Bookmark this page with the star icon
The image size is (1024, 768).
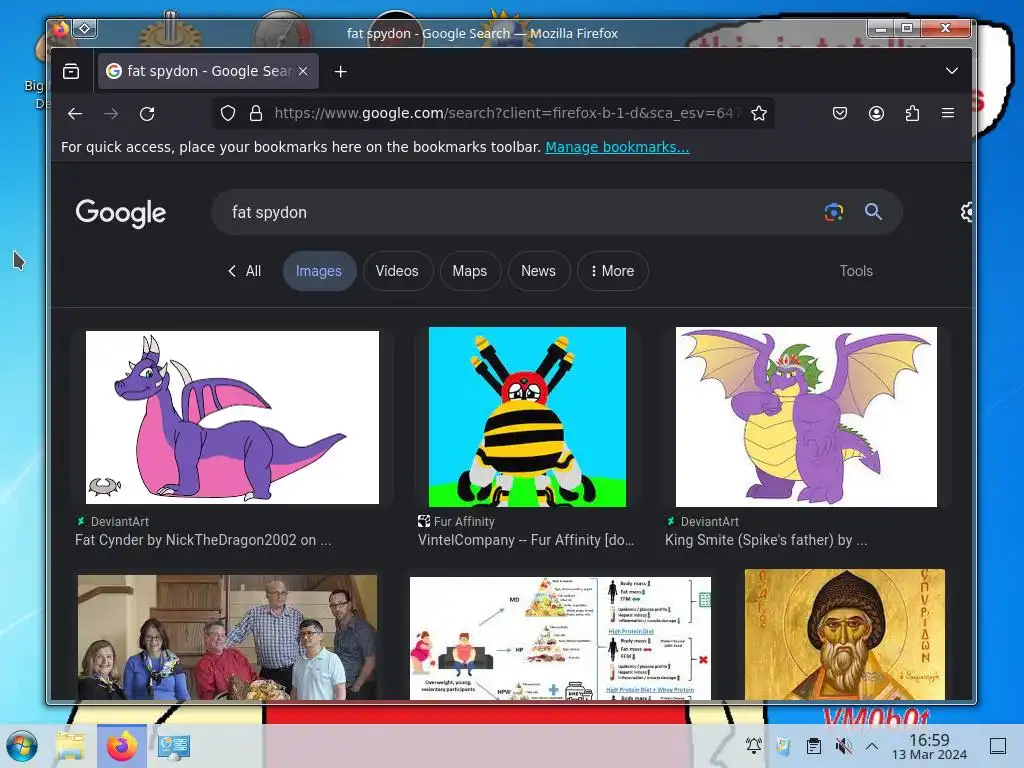point(759,114)
